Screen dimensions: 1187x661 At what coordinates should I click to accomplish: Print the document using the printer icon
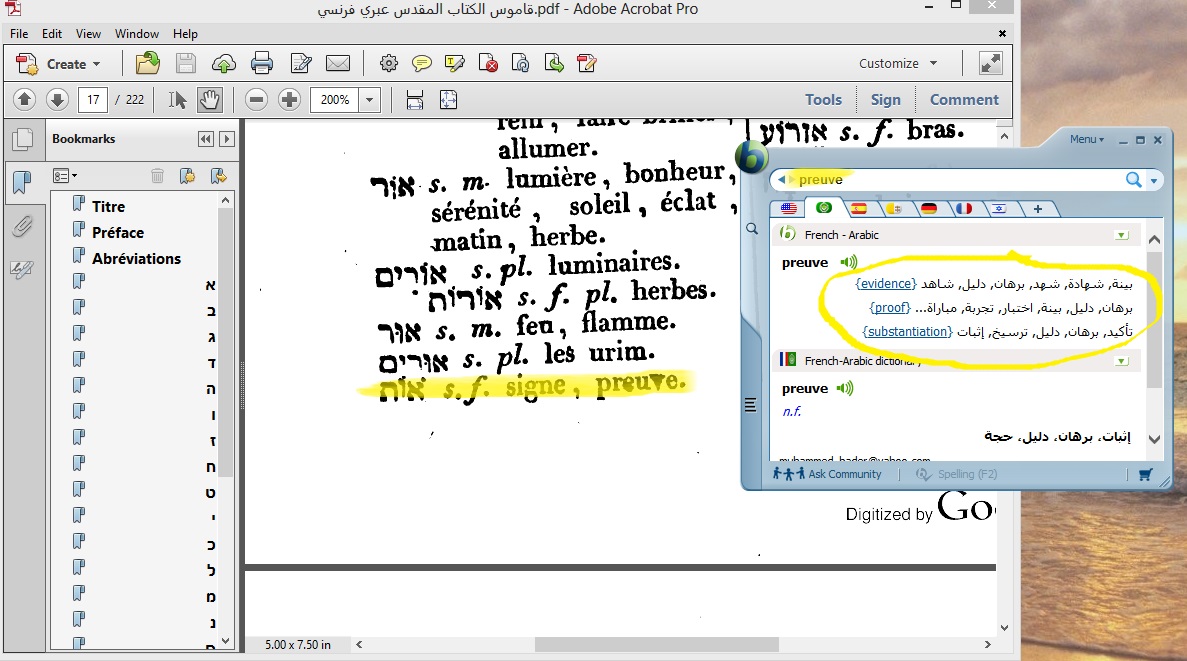pyautogui.click(x=262, y=64)
